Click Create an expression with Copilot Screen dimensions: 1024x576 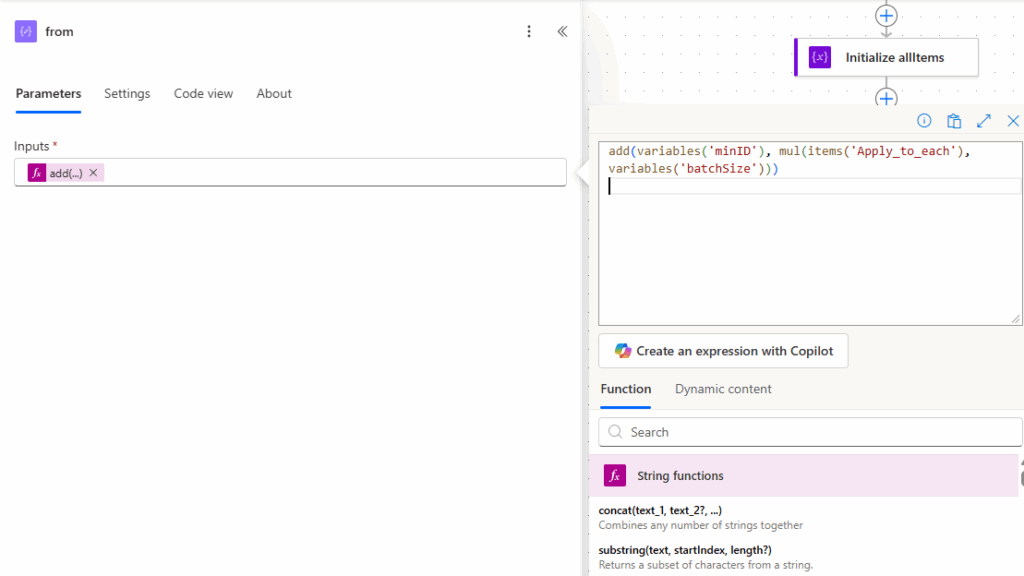(x=723, y=351)
